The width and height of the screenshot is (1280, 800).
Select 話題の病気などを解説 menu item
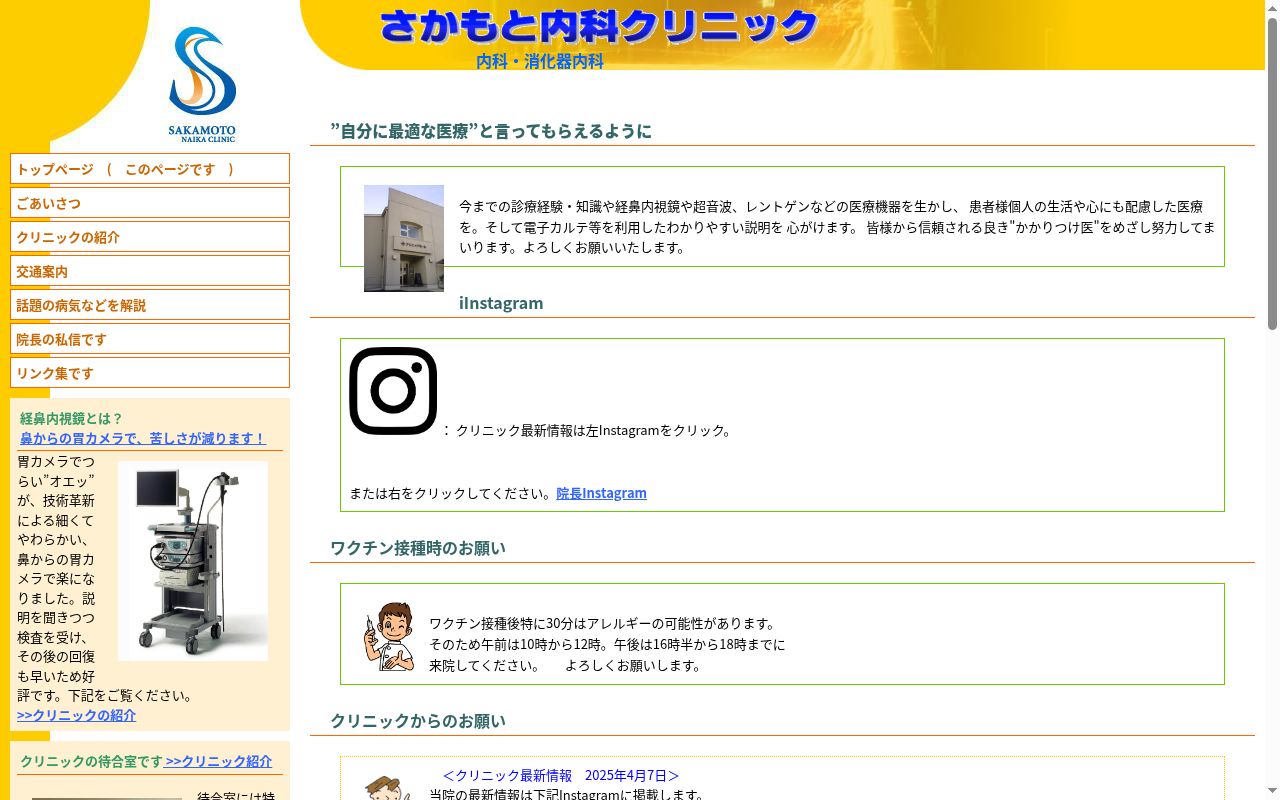(x=150, y=305)
